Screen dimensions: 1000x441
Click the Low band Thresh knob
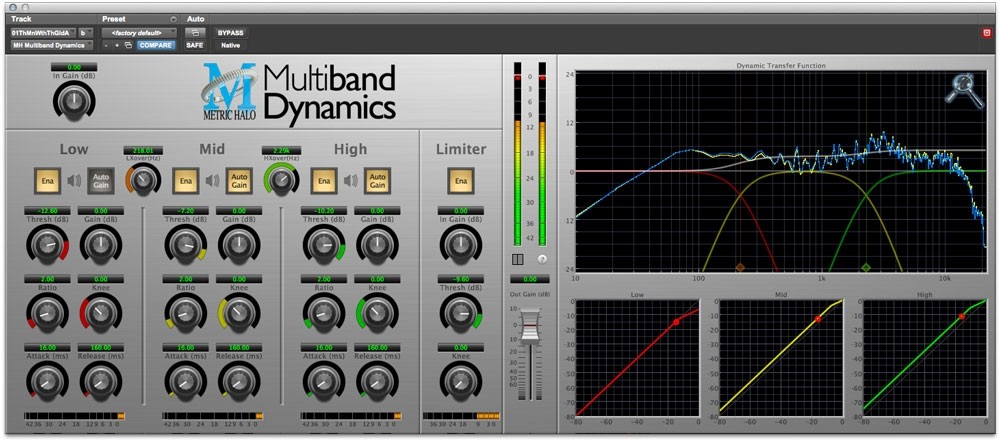[47, 246]
